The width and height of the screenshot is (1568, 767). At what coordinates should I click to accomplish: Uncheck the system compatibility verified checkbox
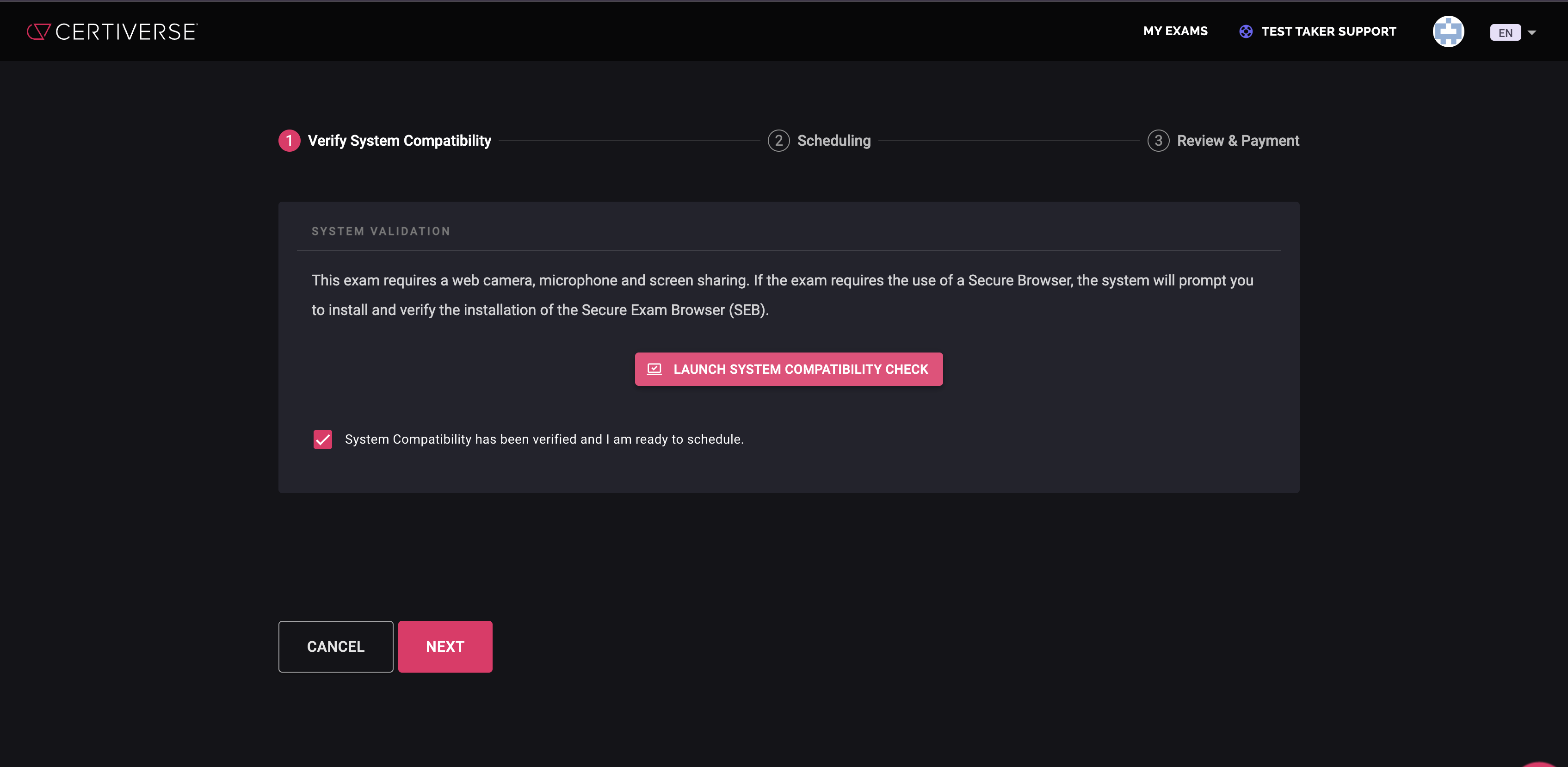tap(322, 439)
